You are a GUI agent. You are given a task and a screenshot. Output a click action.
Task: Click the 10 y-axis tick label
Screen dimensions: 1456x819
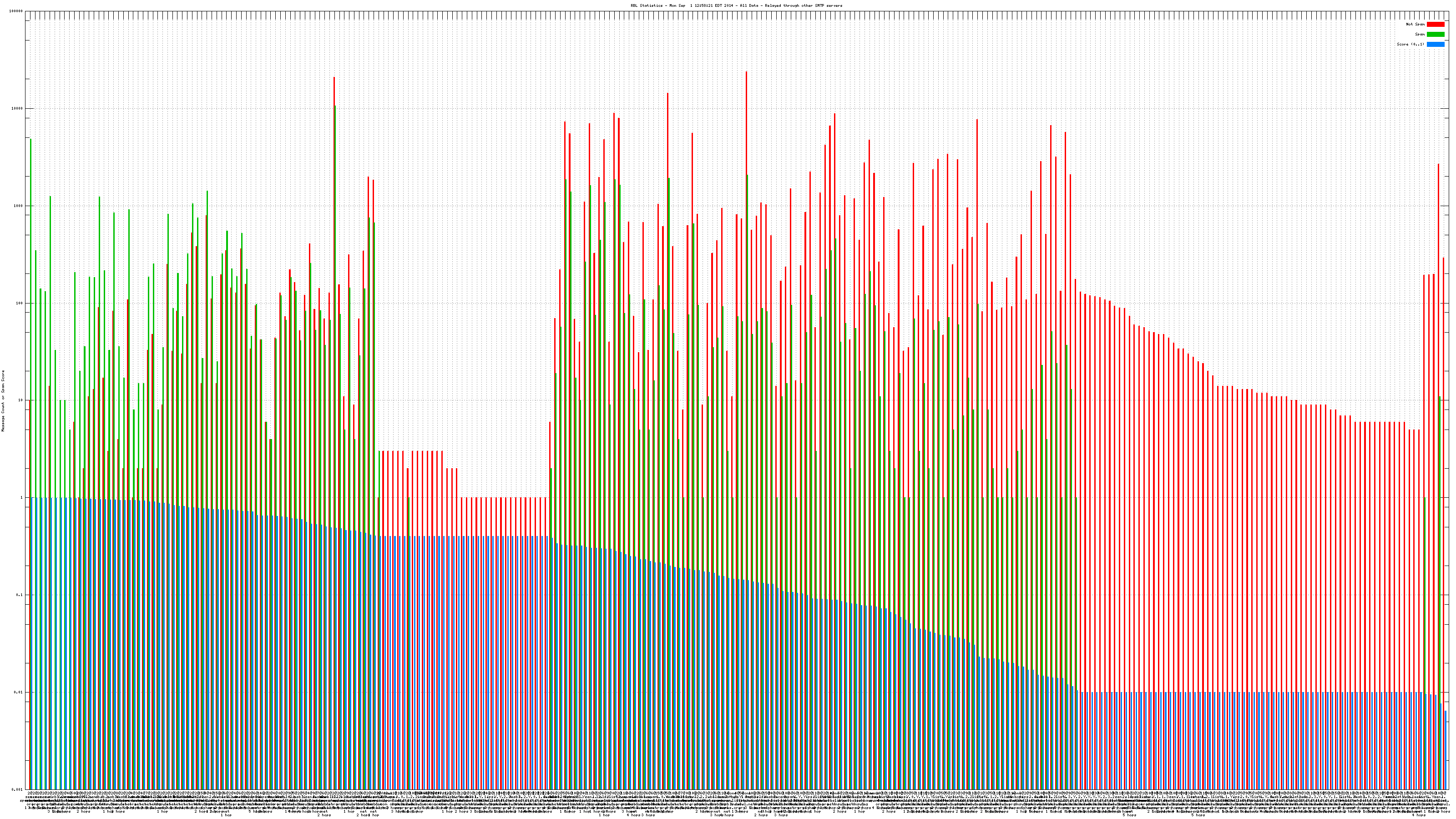tap(21, 400)
